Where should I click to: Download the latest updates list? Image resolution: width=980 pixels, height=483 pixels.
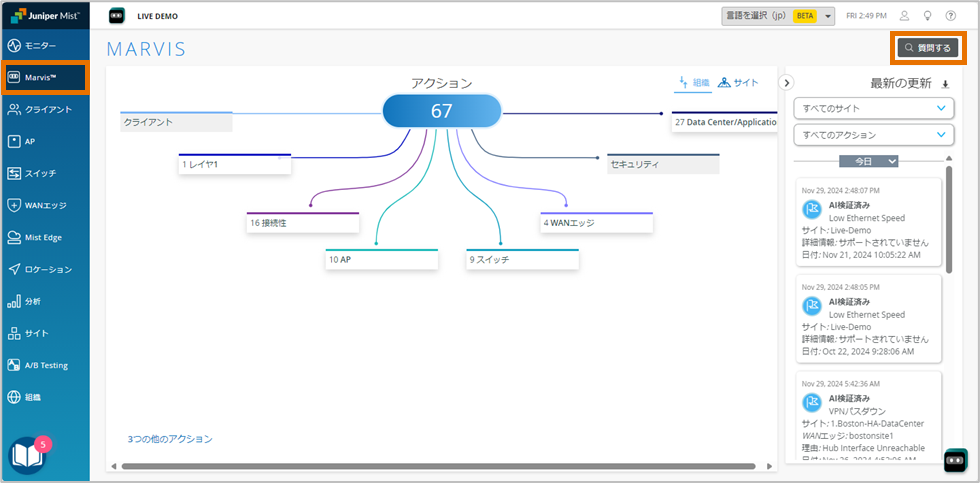tap(946, 85)
